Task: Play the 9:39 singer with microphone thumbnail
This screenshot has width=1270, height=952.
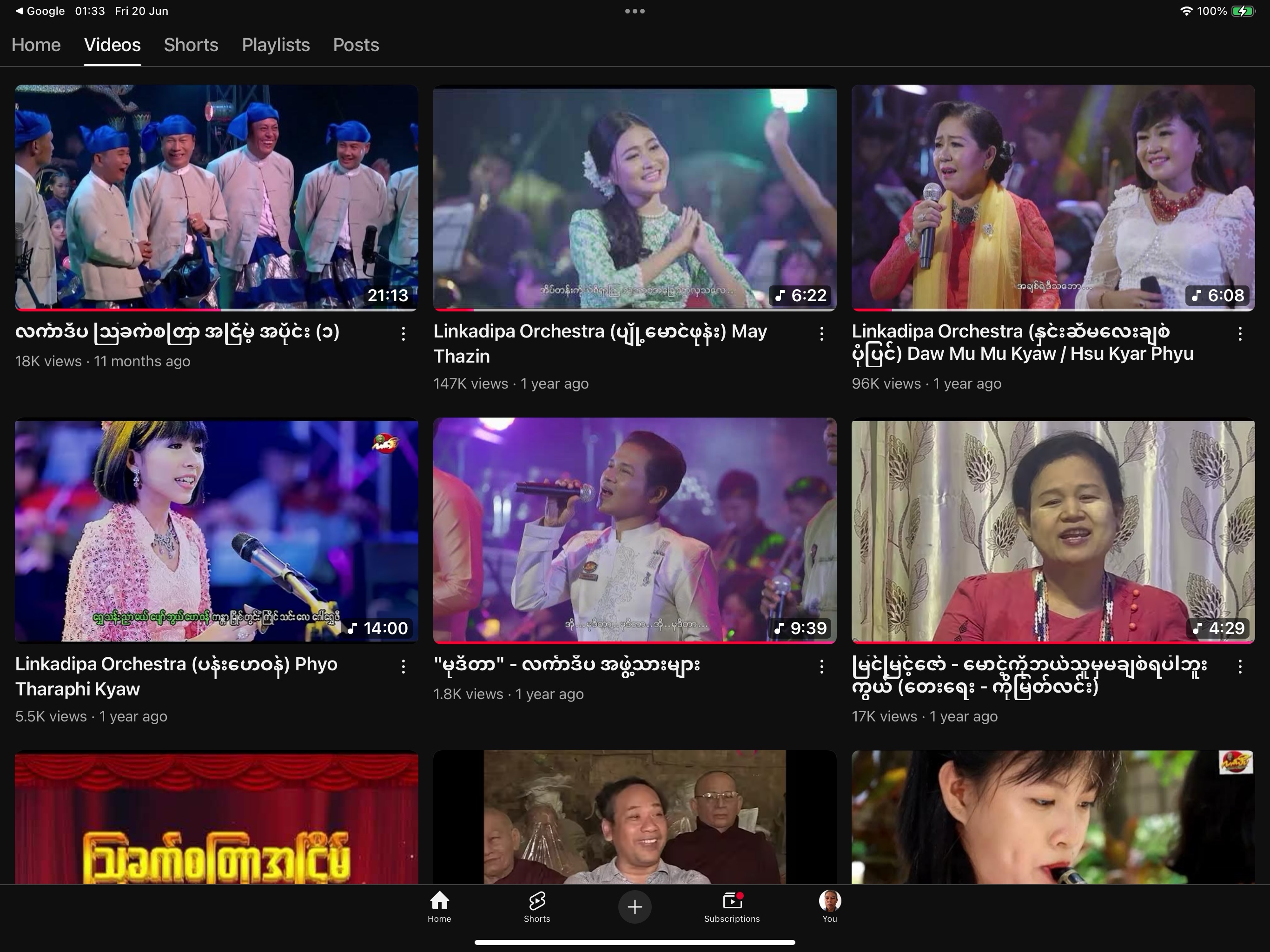Action: point(635,529)
